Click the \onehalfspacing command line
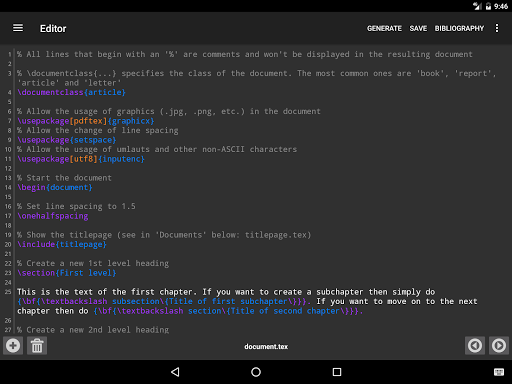The image size is (512, 384). coord(53,216)
